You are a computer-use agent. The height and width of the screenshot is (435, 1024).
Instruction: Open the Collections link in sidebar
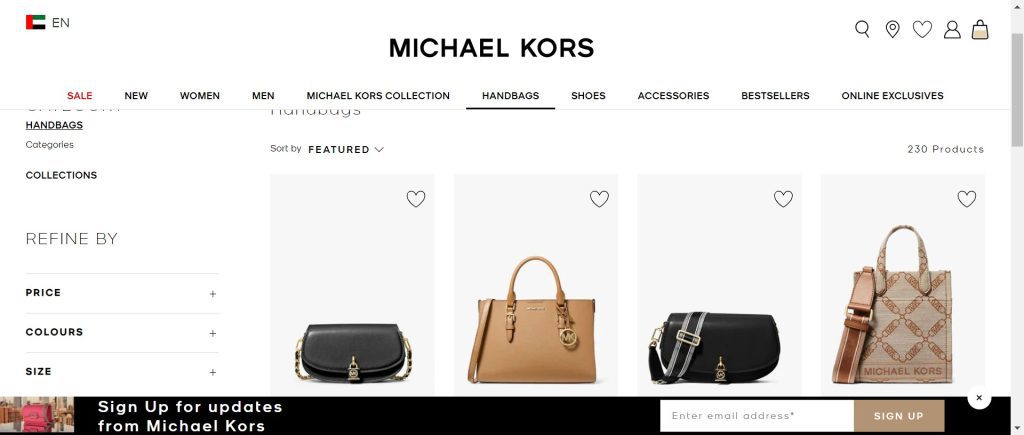coord(61,175)
